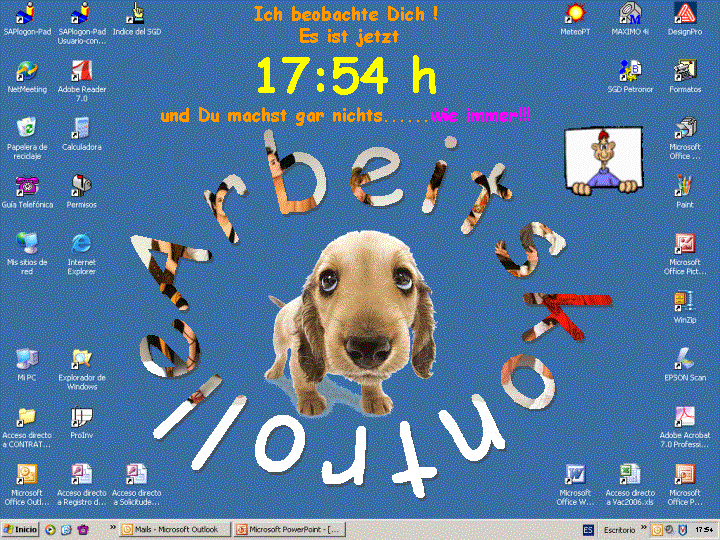Open the Calculadora shortcut
720x540 pixels.
point(82,128)
